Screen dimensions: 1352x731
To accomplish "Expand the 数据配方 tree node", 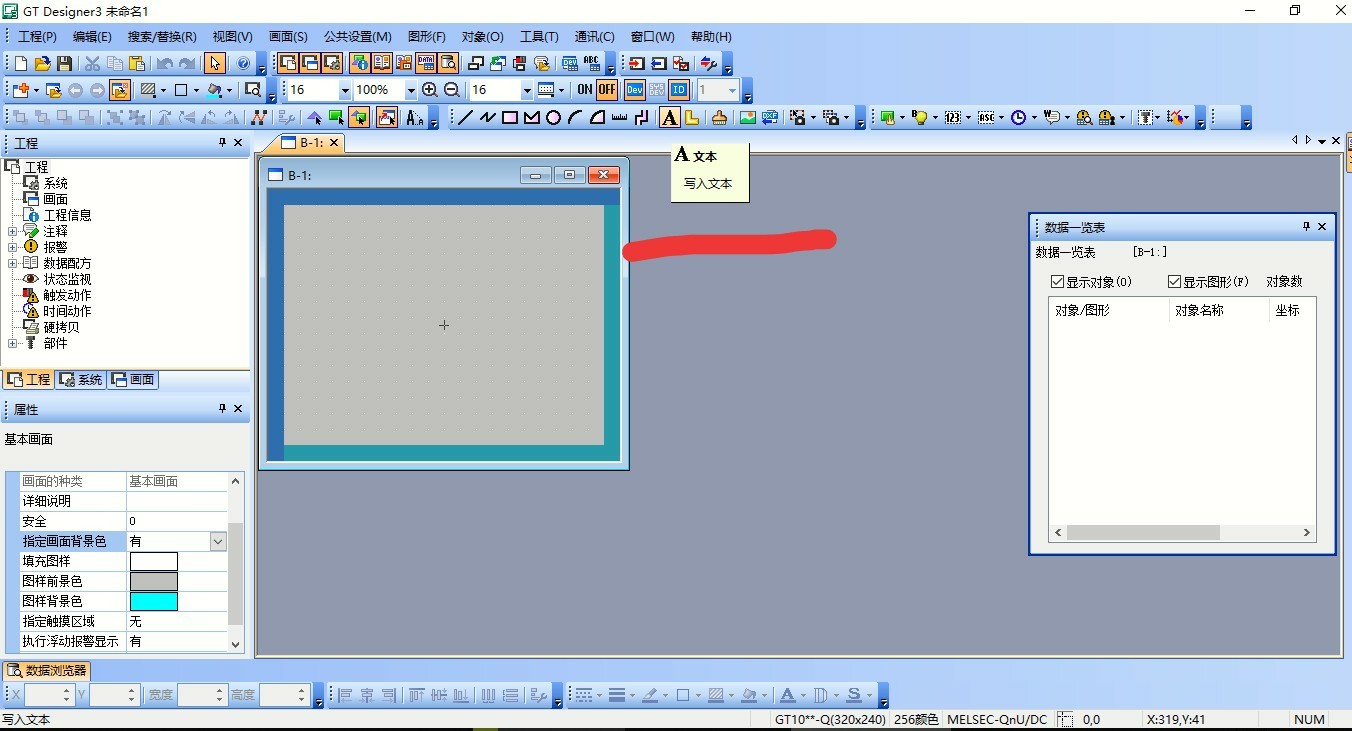I will pyautogui.click(x=12, y=263).
